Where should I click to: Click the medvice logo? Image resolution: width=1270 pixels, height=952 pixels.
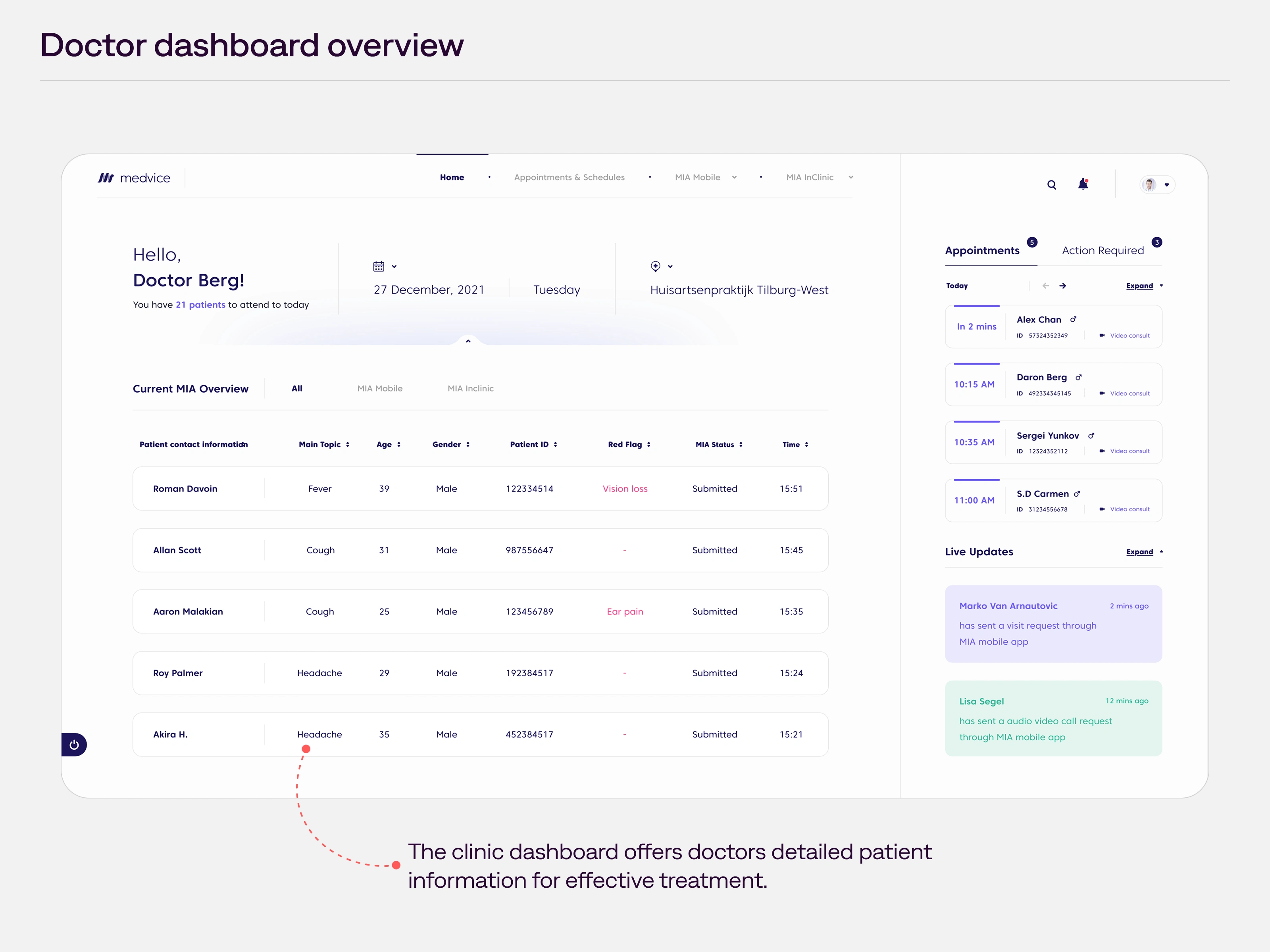point(135,178)
